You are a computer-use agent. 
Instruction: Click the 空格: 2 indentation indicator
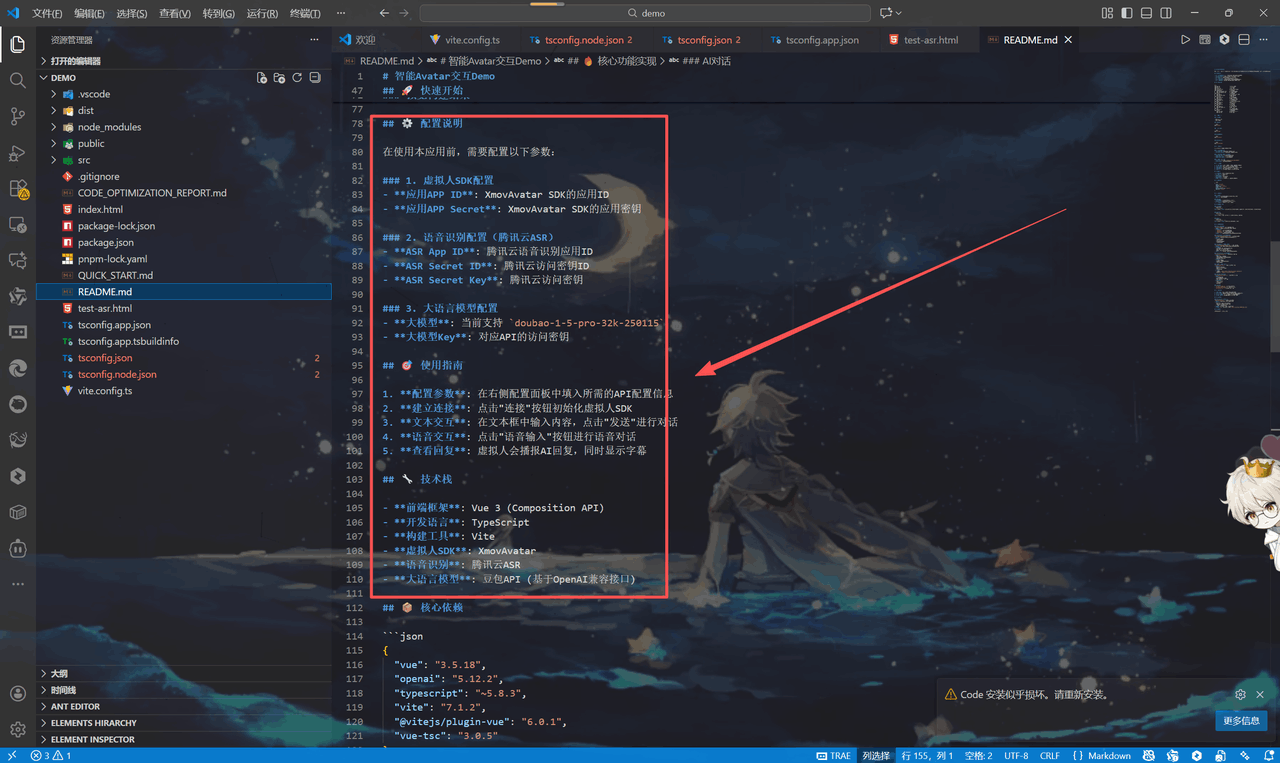(978, 755)
